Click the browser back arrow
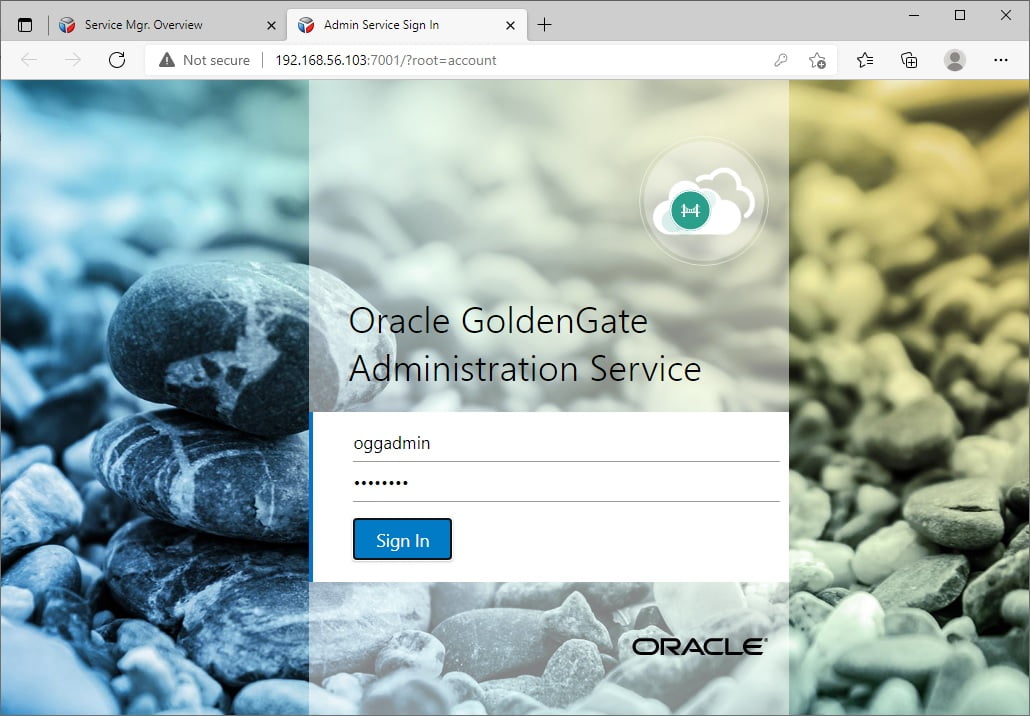 tap(29, 60)
